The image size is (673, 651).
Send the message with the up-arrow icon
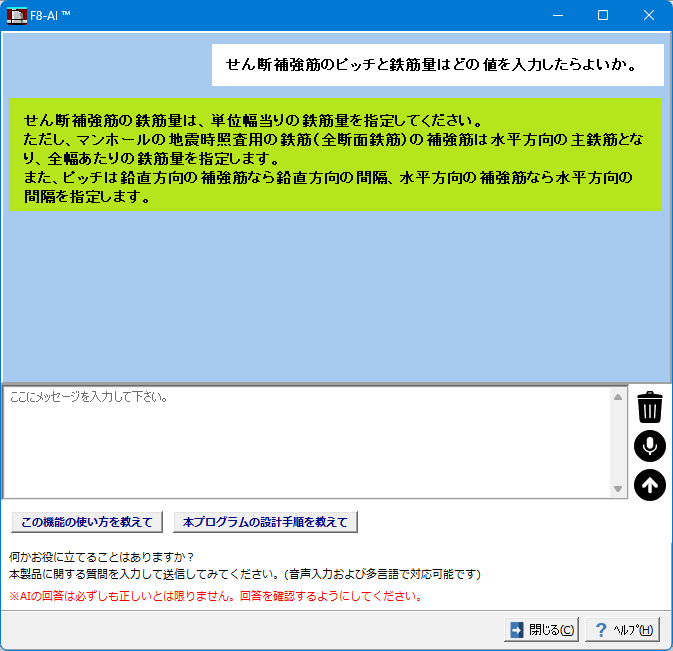click(649, 485)
